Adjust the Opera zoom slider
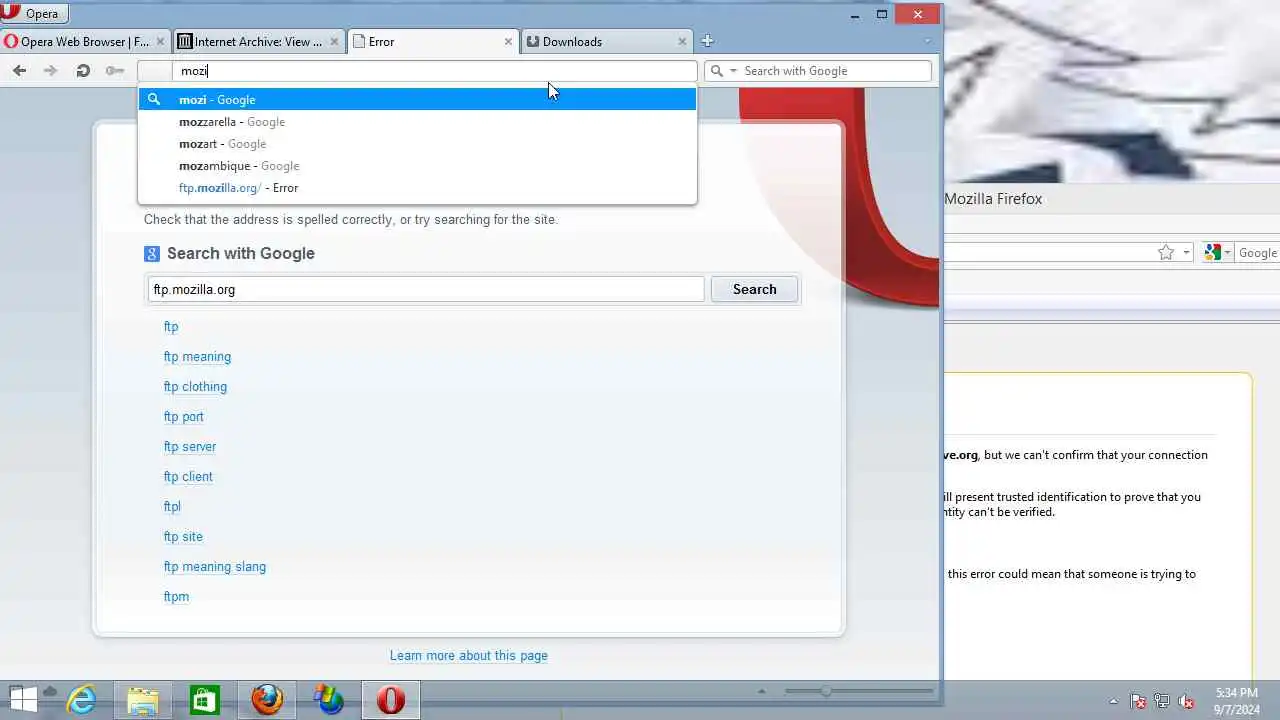Screen dimensions: 1280x720 pos(826,691)
